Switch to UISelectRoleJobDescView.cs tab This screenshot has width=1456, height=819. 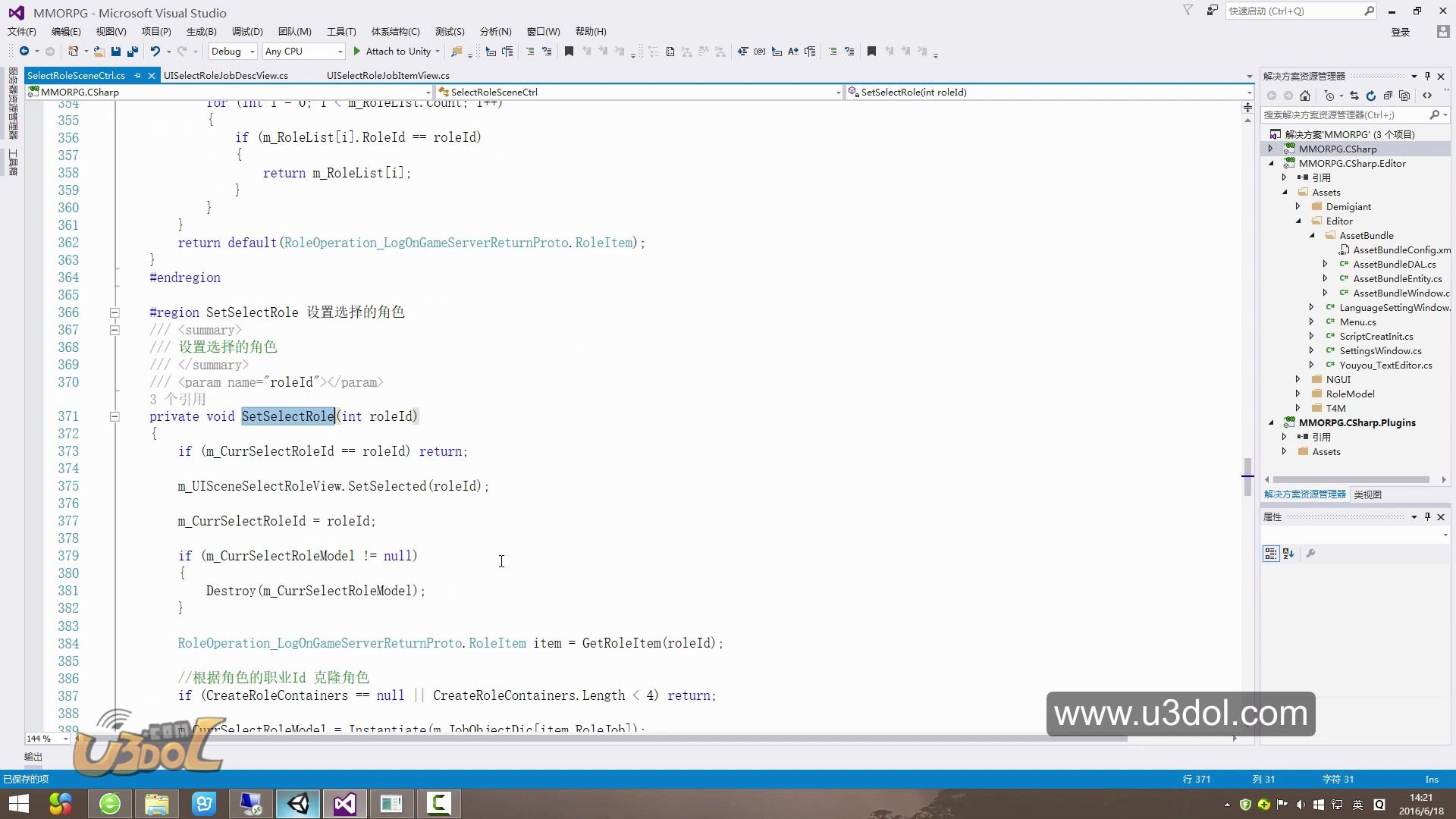click(226, 75)
